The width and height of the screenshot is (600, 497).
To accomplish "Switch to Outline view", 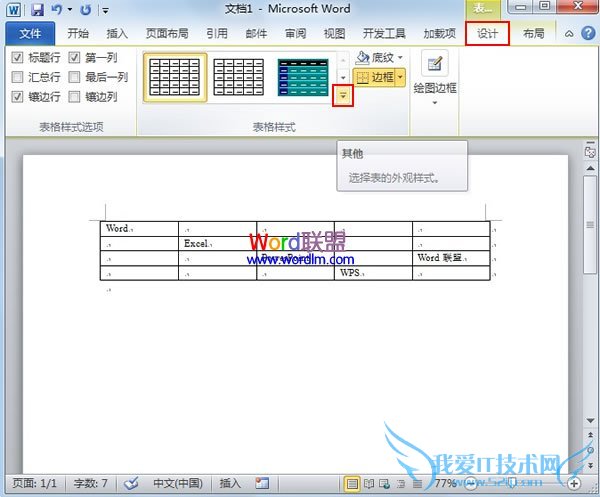I will (x=401, y=484).
